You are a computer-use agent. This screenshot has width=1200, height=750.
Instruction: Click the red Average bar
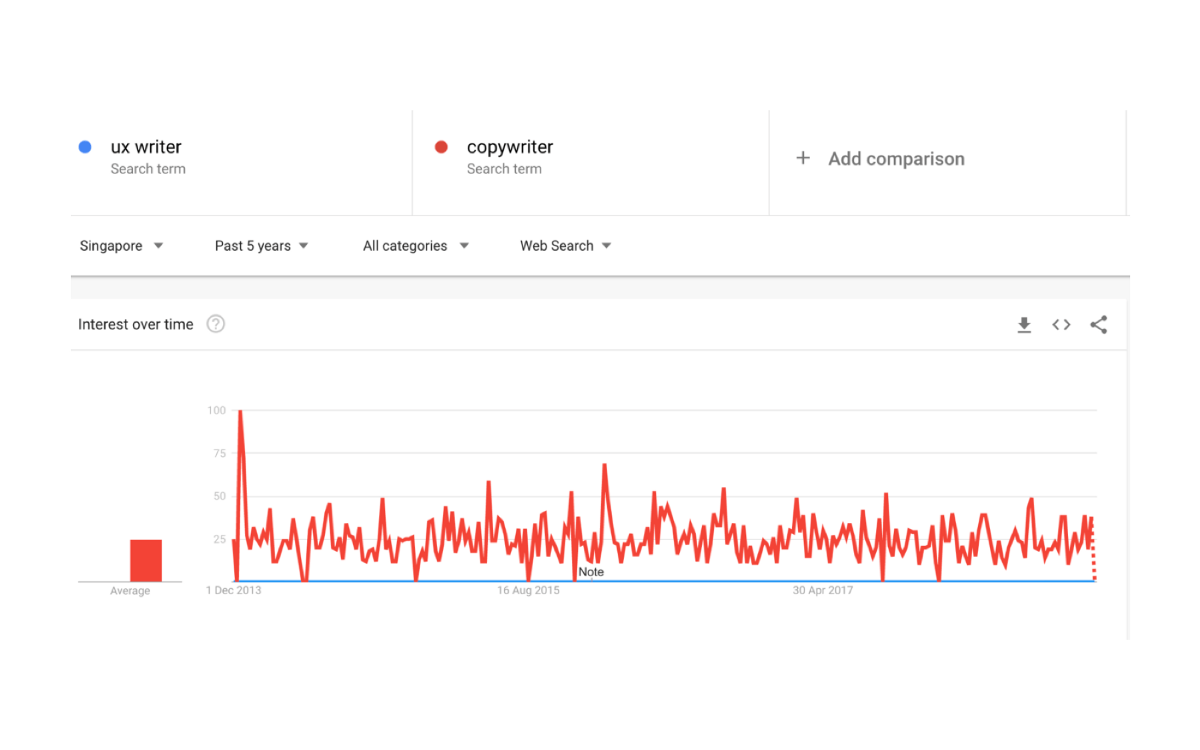[x=146, y=560]
